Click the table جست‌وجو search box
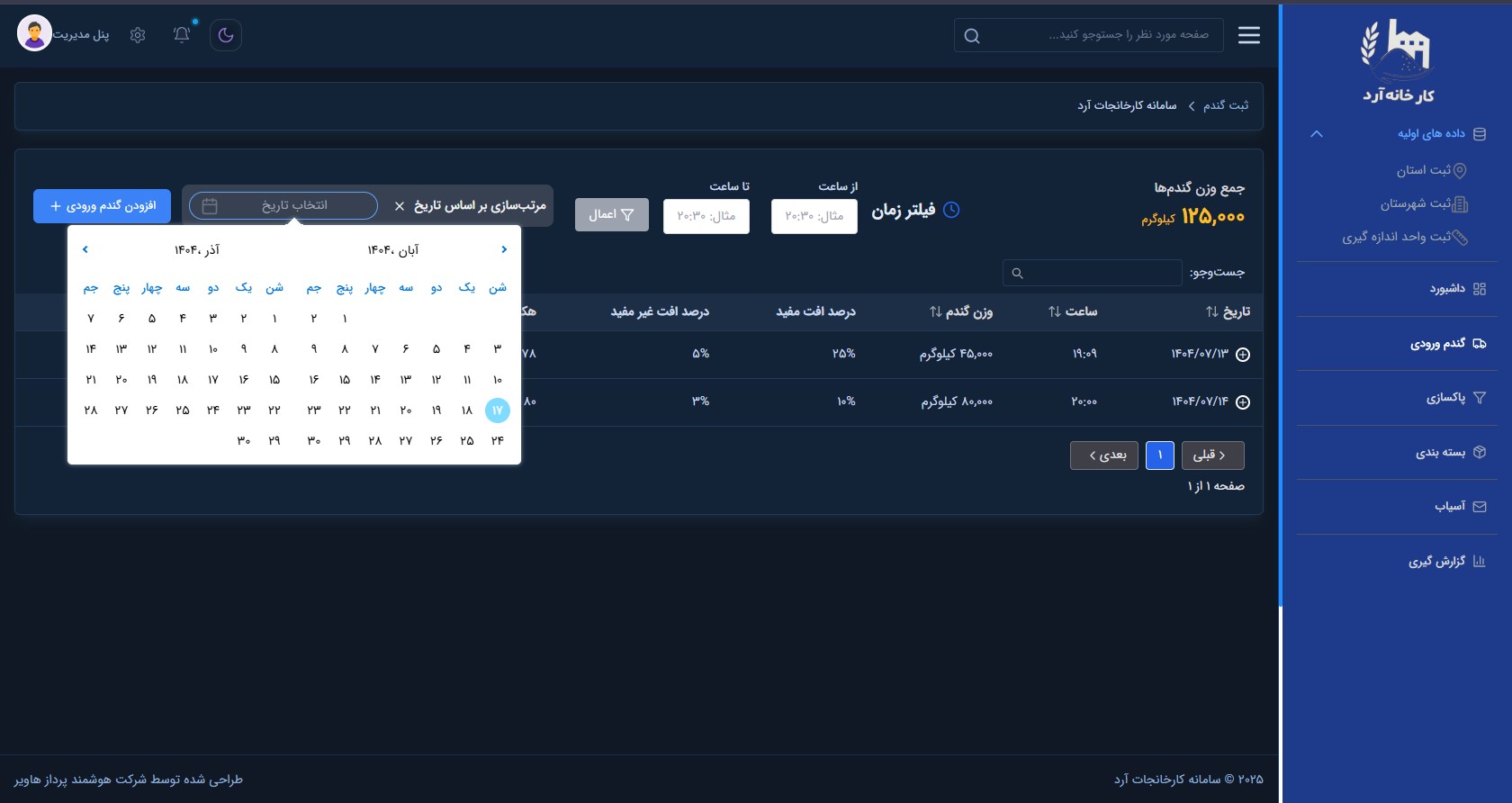The width and height of the screenshot is (1512, 803). click(x=1093, y=273)
